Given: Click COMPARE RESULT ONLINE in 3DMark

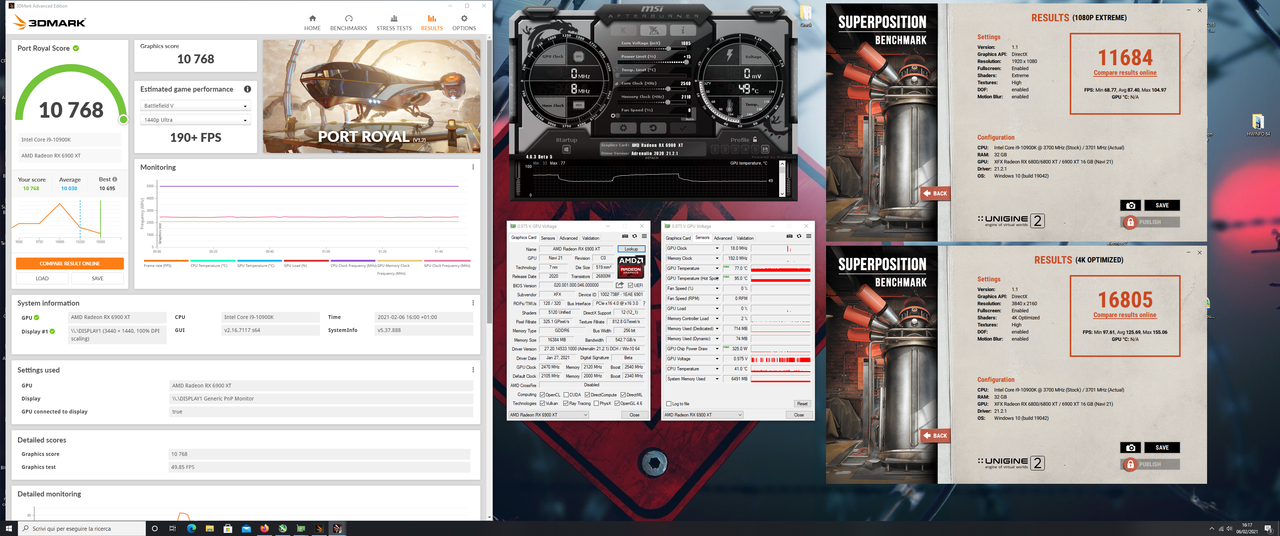Looking at the screenshot, I should click(69, 263).
